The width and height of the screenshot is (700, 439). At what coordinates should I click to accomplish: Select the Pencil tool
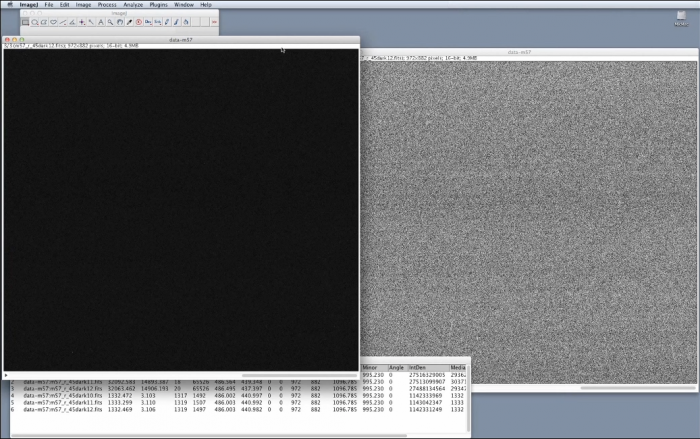click(x=167, y=22)
